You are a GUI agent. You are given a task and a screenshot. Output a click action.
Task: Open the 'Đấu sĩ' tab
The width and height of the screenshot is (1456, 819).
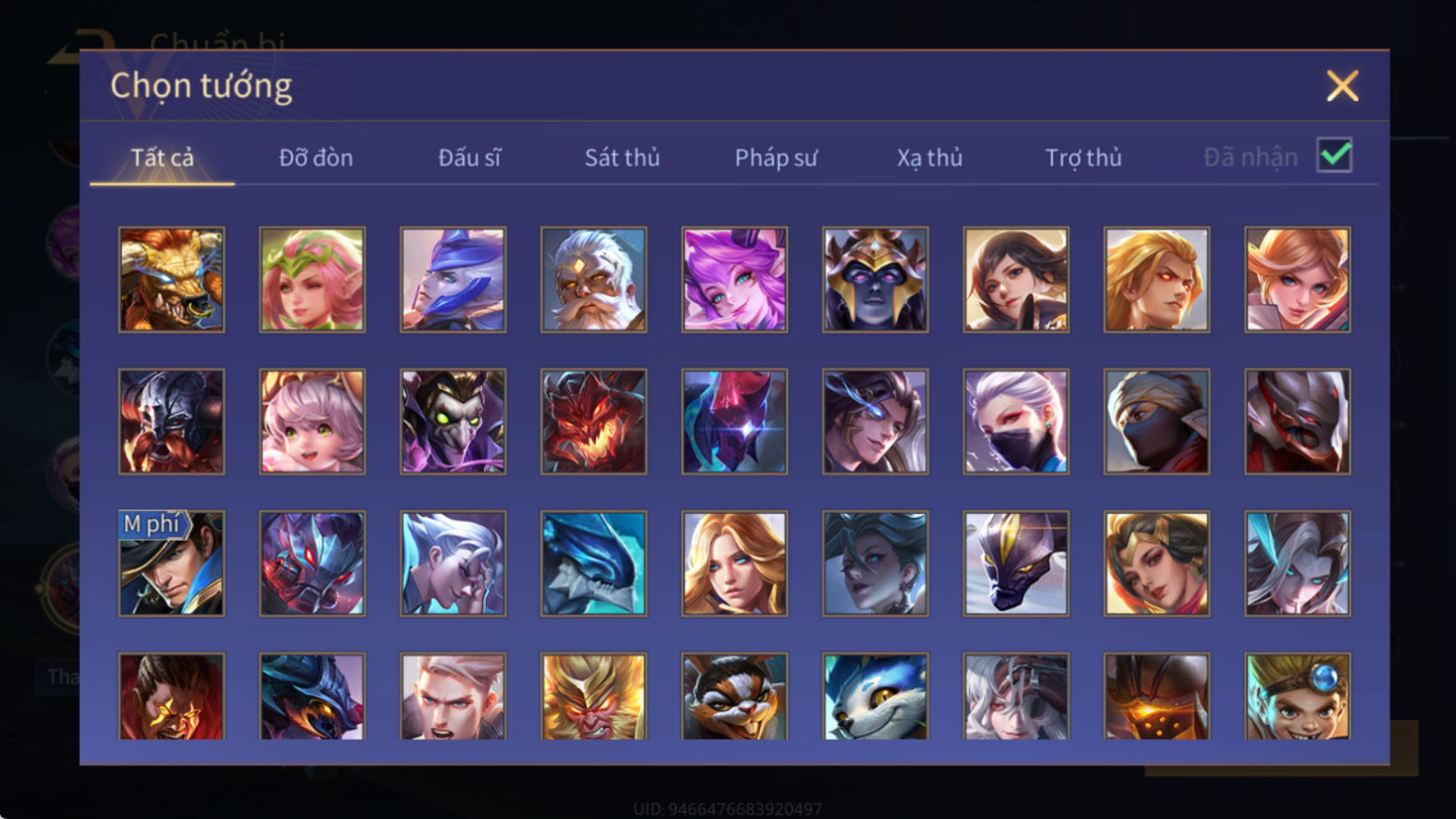pyautogui.click(x=469, y=158)
